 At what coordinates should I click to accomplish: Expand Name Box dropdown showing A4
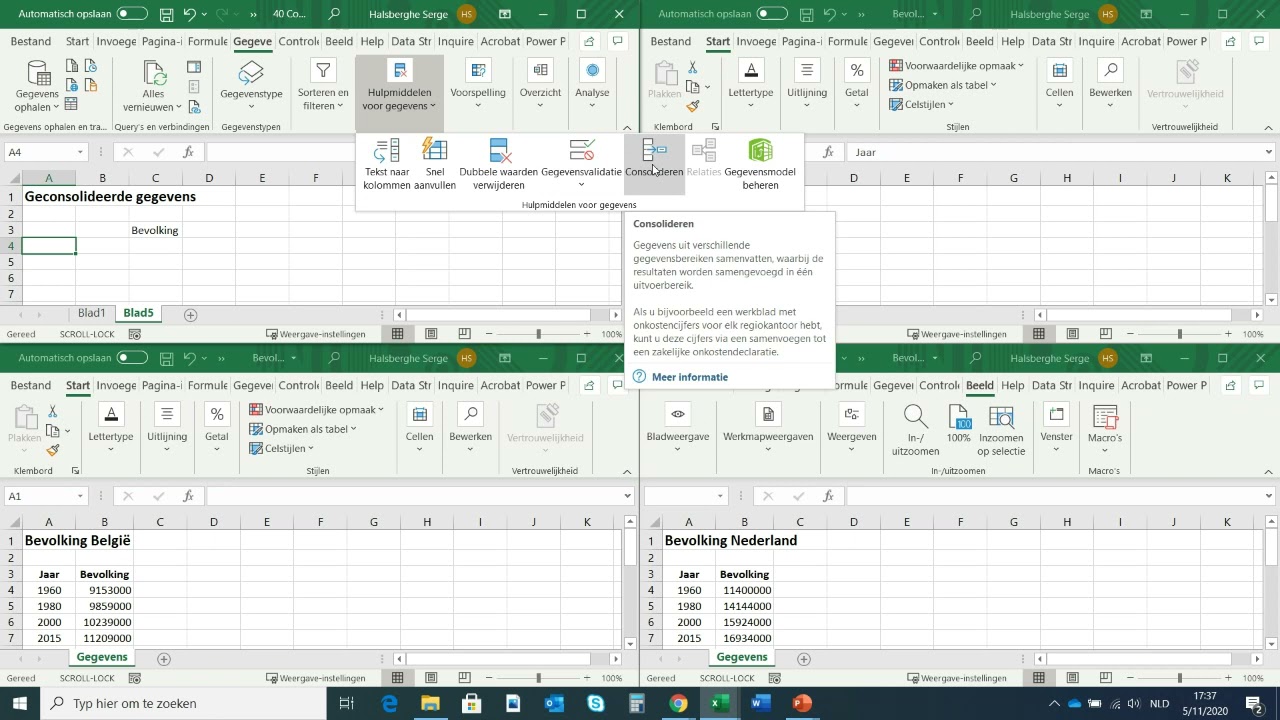click(80, 152)
